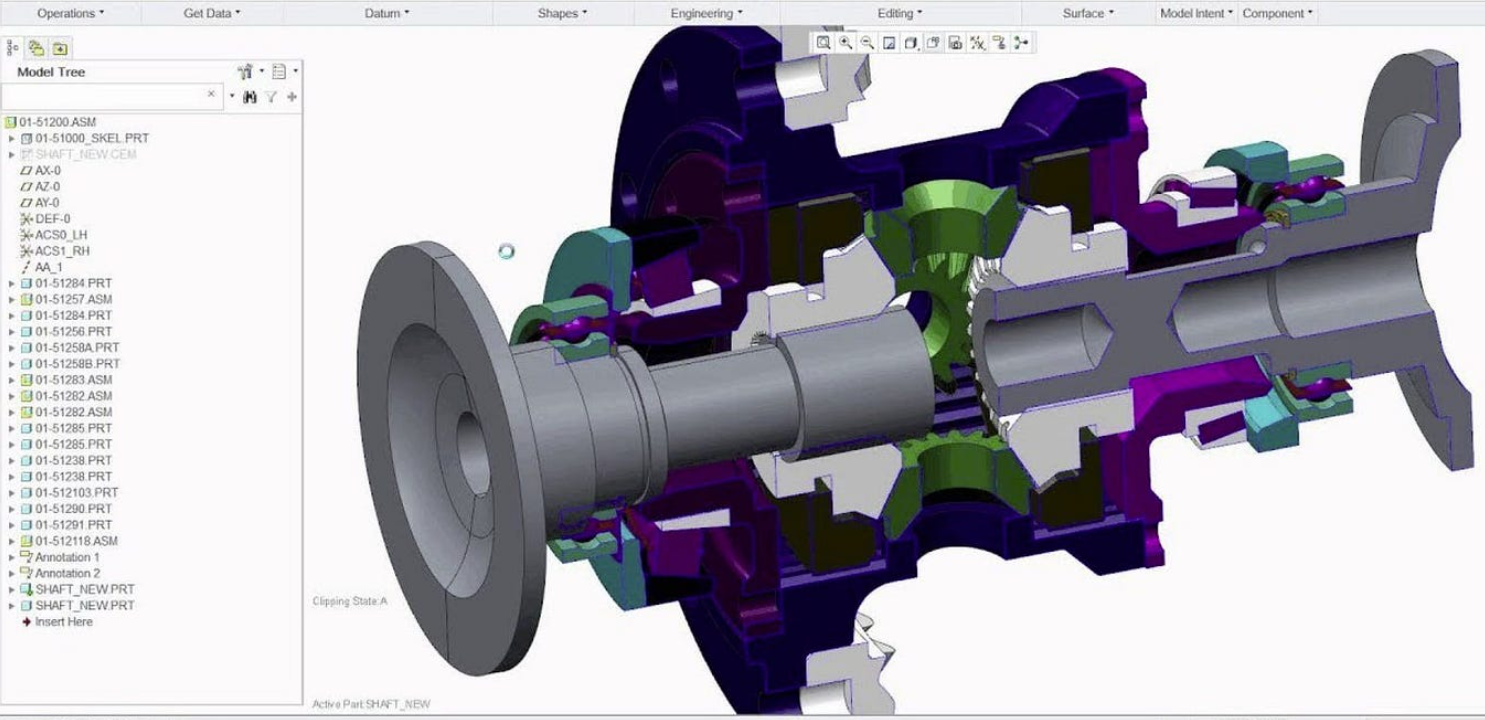This screenshot has height=720, width=1485.
Task: Expand the 01-51257.ASM node
Action: click(12, 299)
